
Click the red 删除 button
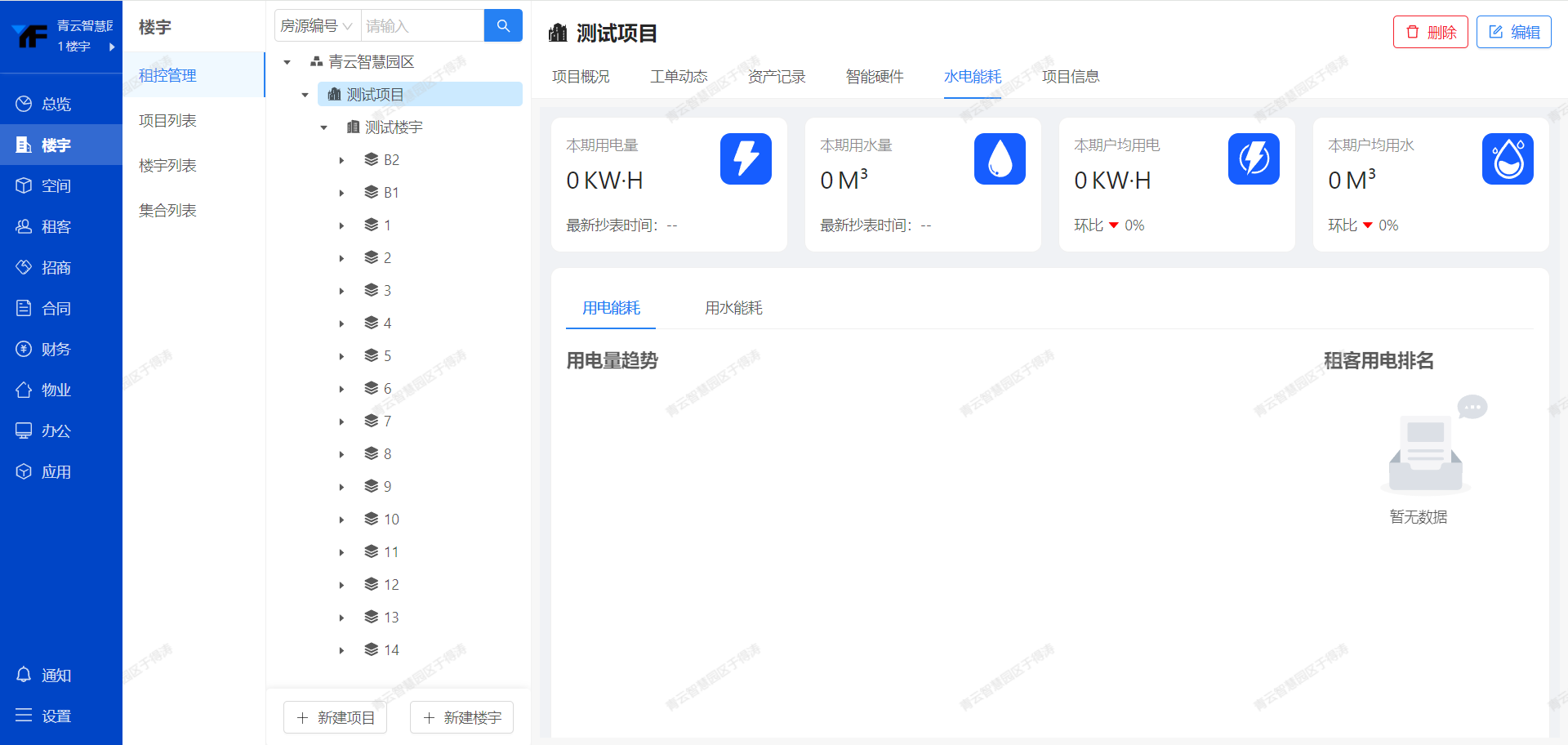click(1430, 32)
